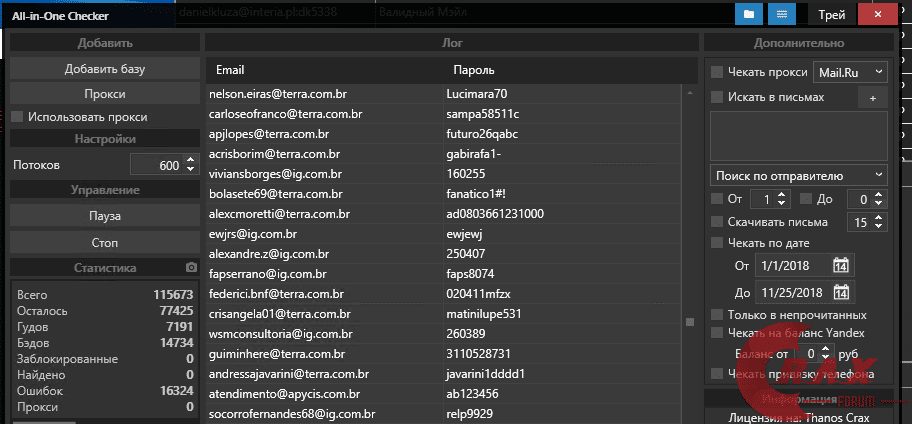Screen dimensions: 912x424
Task: Open the Прокси button
Action: click(x=105, y=94)
